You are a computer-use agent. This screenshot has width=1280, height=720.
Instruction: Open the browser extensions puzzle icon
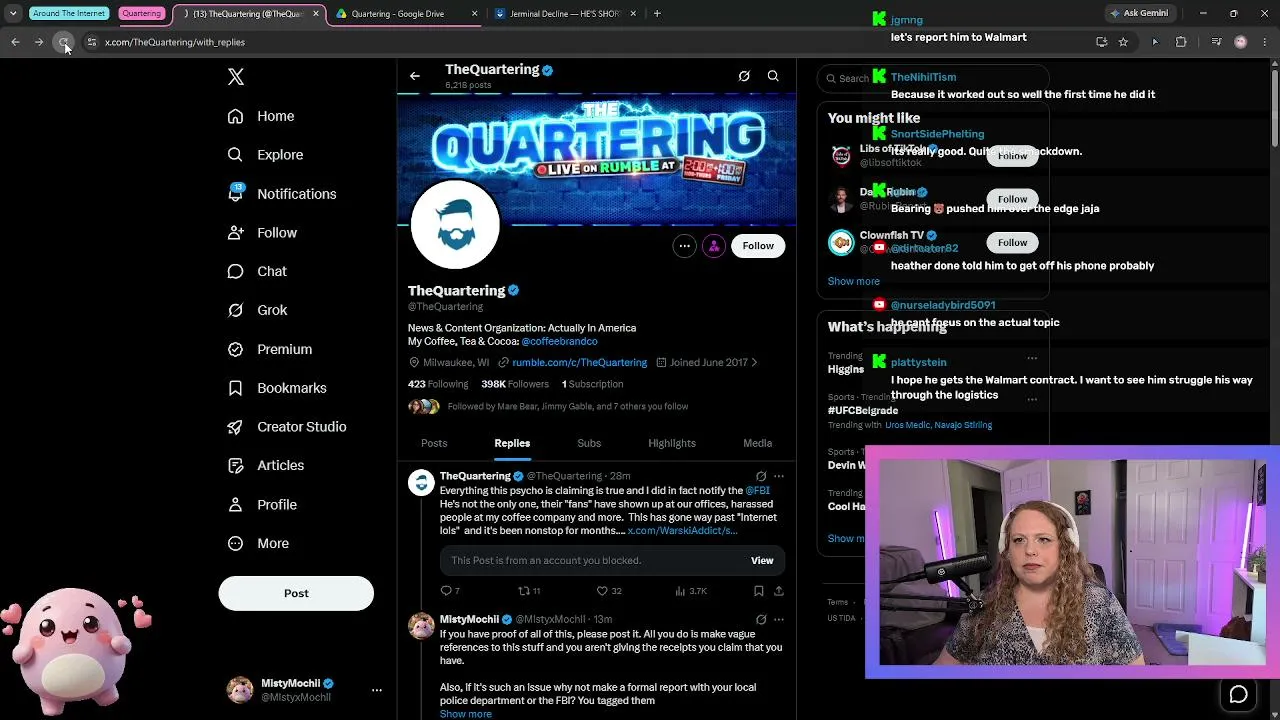pyautogui.click(x=1181, y=42)
